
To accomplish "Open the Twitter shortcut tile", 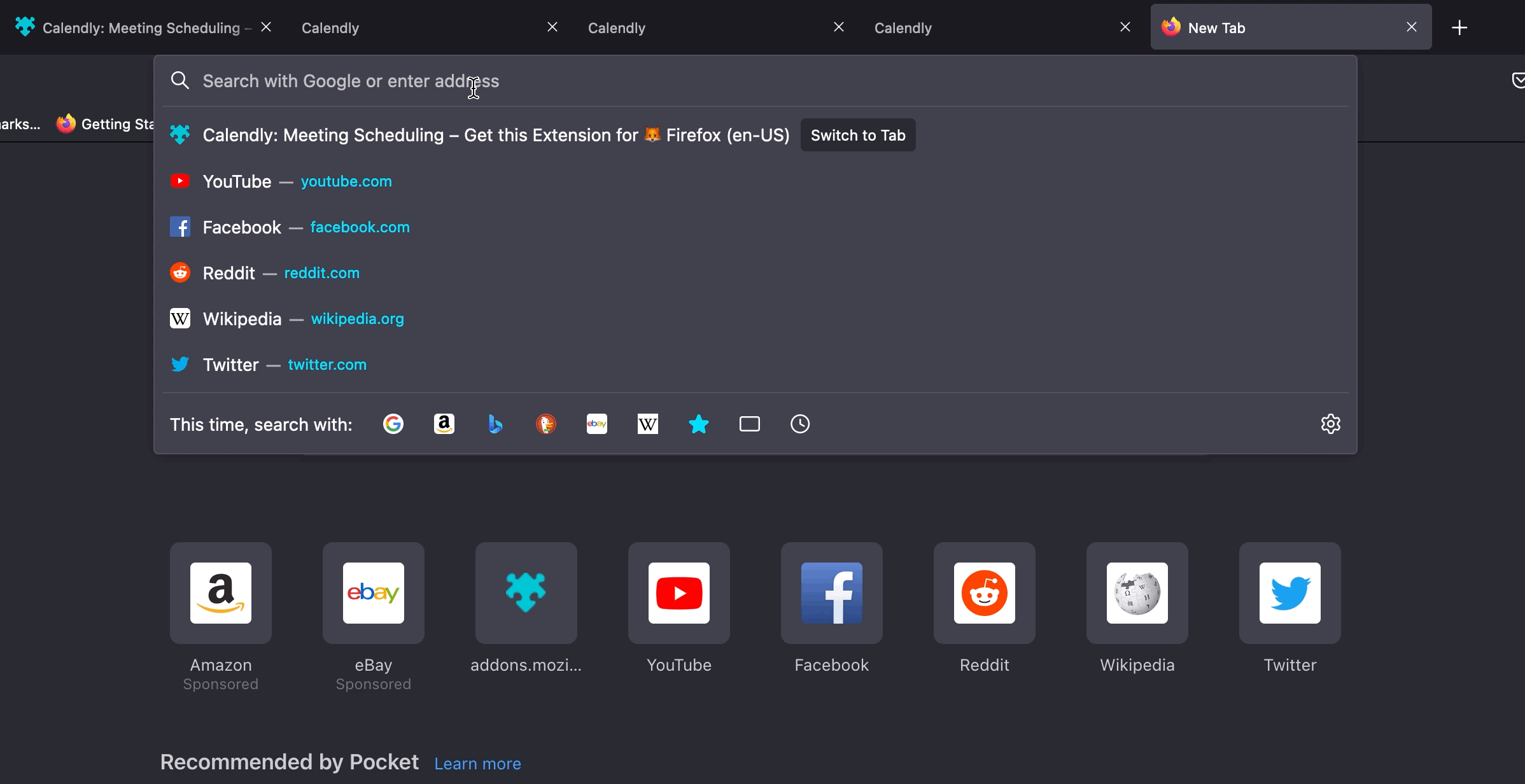I will (x=1290, y=593).
